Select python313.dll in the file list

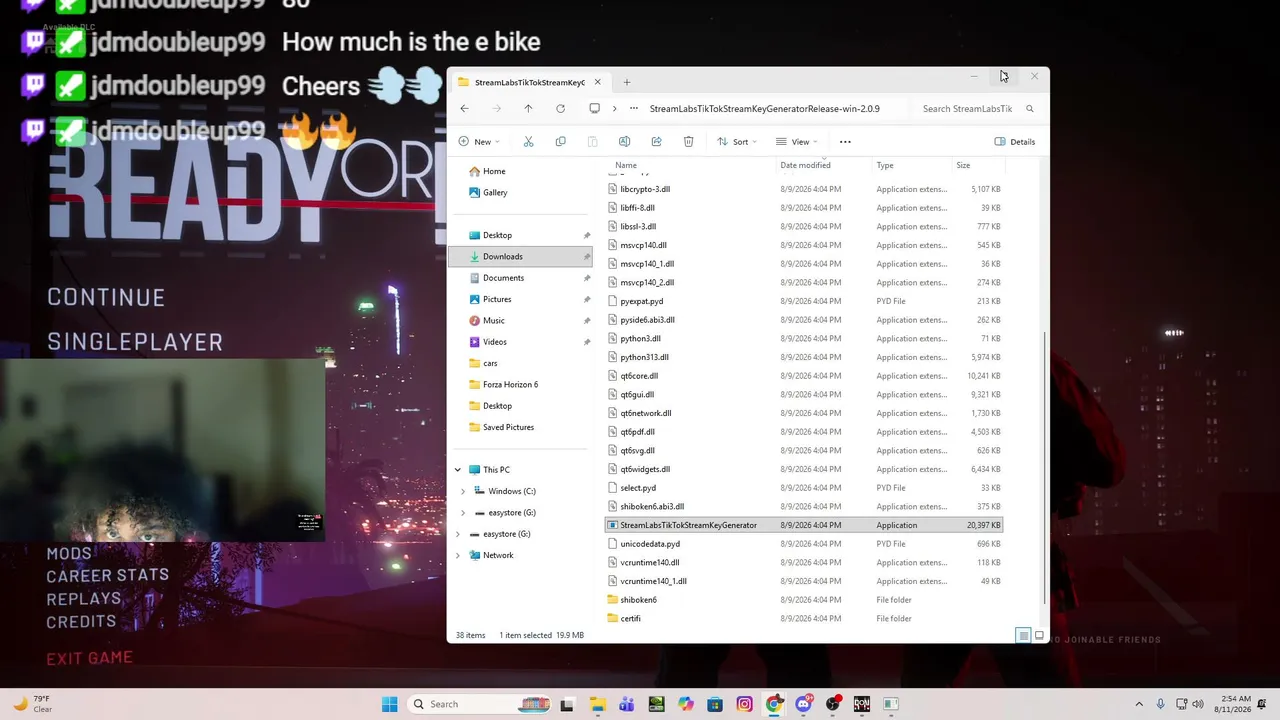click(x=805, y=357)
